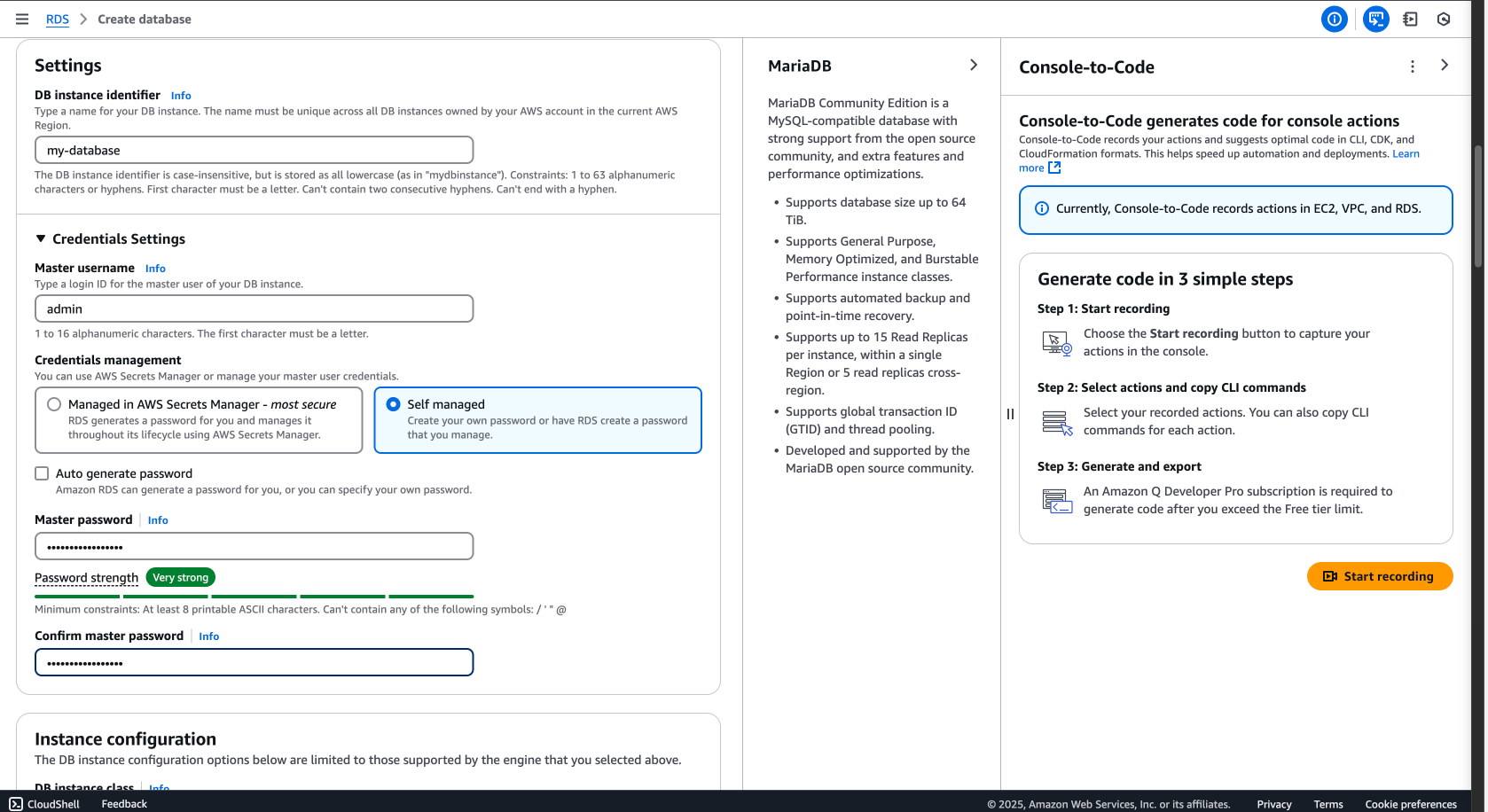Click the Feedback footer link
Image resolution: width=1488 pixels, height=812 pixels.
point(124,804)
